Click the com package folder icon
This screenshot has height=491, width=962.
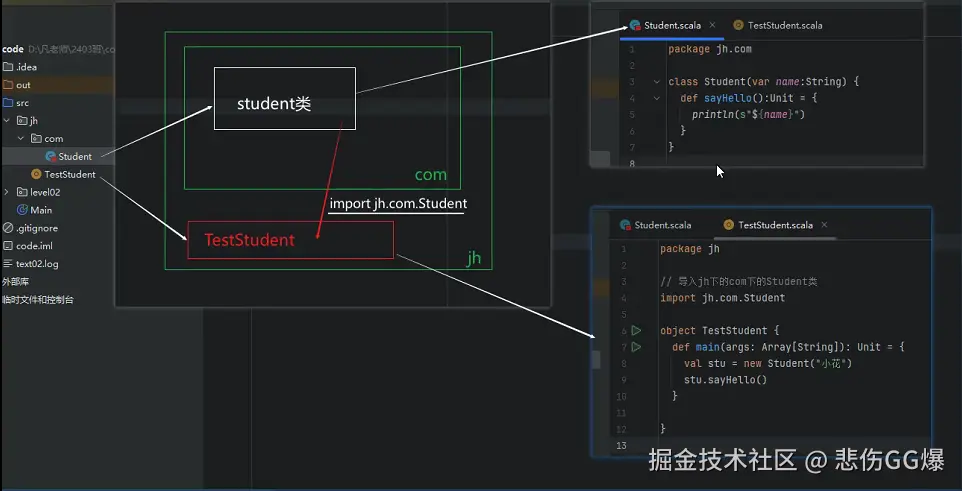(36, 139)
